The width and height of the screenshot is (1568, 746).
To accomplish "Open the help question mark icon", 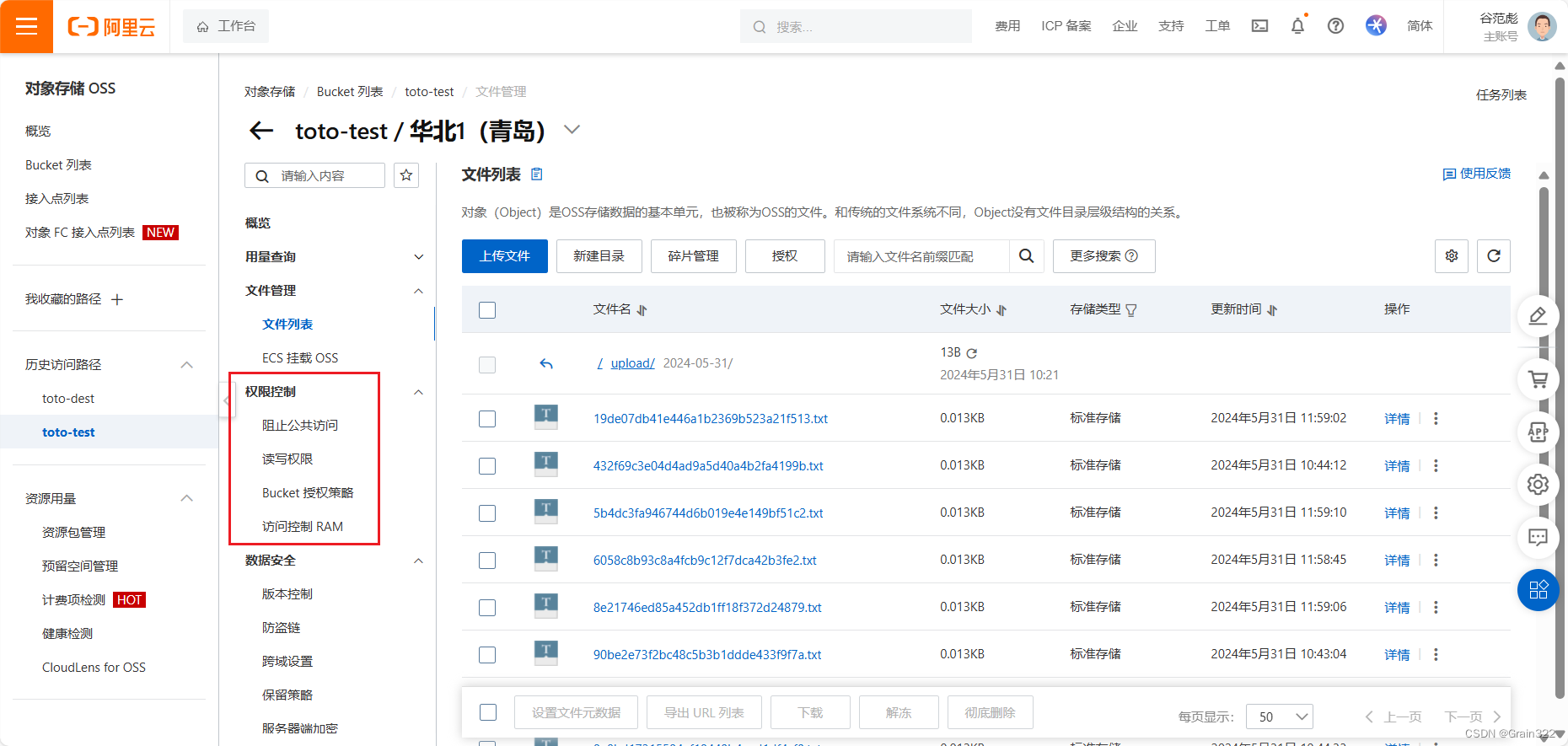I will click(x=1335, y=26).
